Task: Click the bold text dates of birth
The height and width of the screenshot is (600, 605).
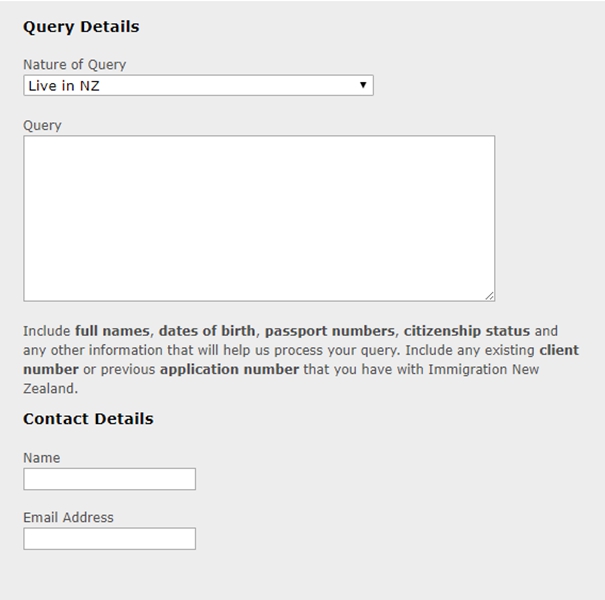Action: [x=207, y=331]
